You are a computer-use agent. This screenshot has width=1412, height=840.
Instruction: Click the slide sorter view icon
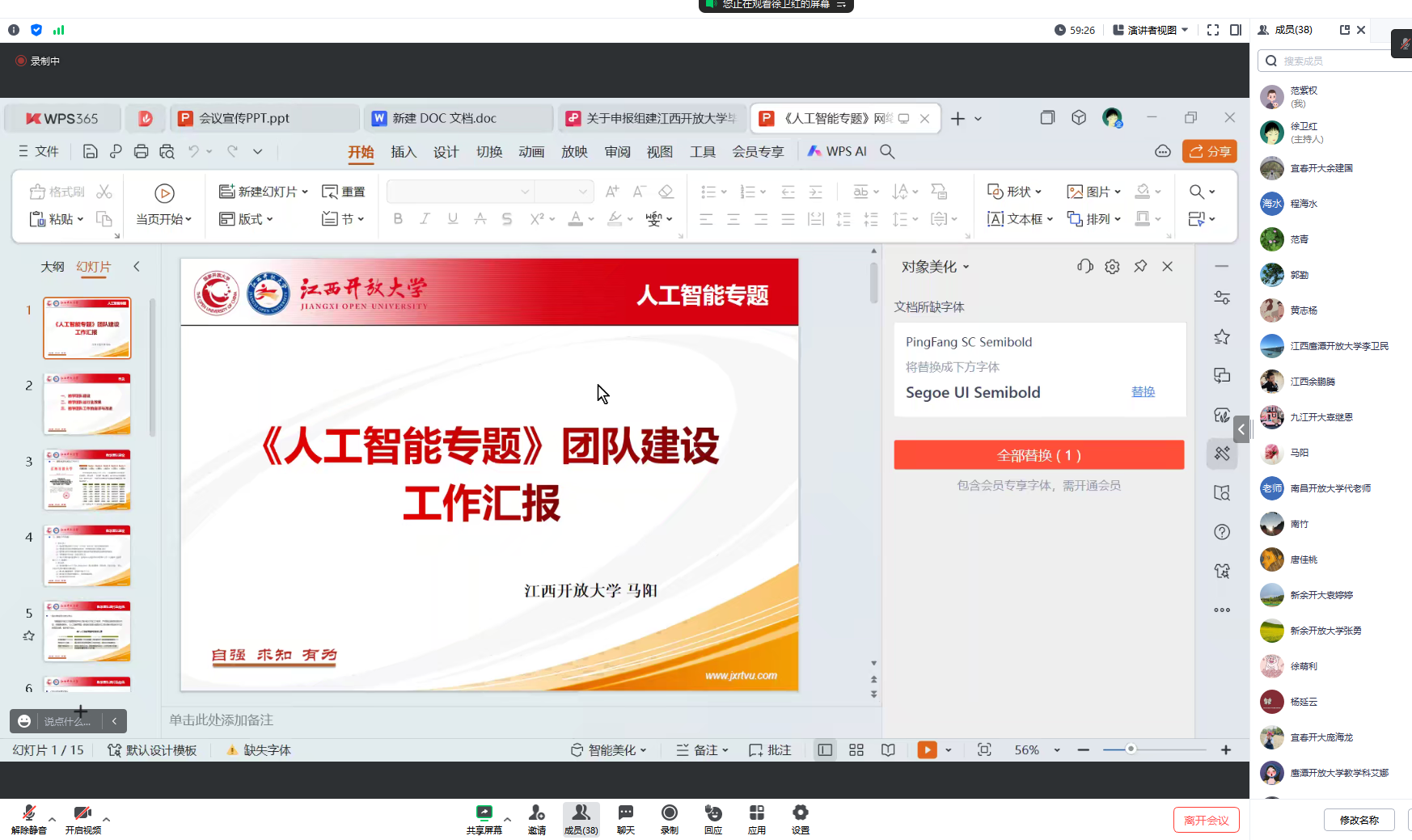point(856,750)
